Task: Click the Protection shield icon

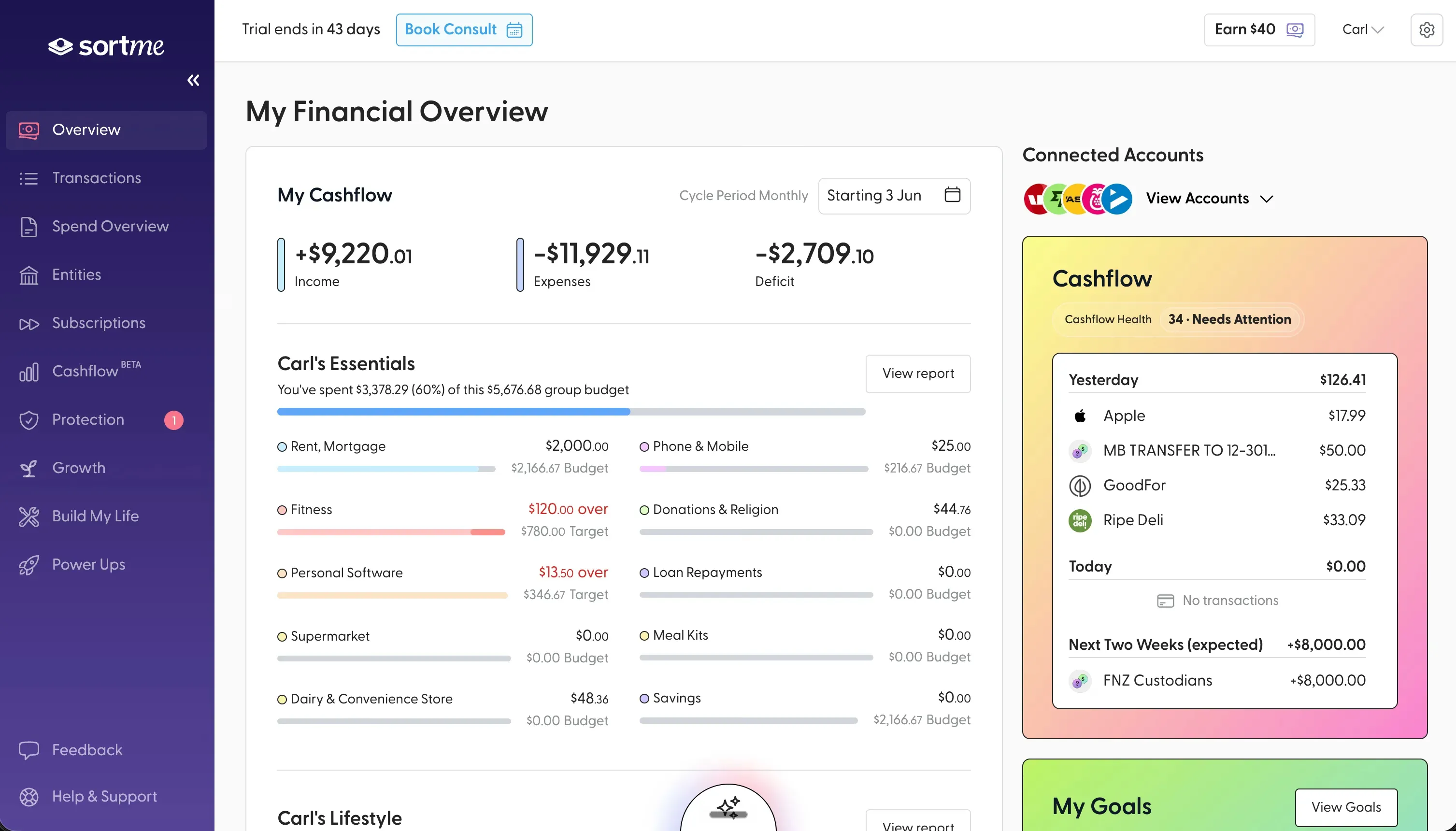Action: point(29,420)
